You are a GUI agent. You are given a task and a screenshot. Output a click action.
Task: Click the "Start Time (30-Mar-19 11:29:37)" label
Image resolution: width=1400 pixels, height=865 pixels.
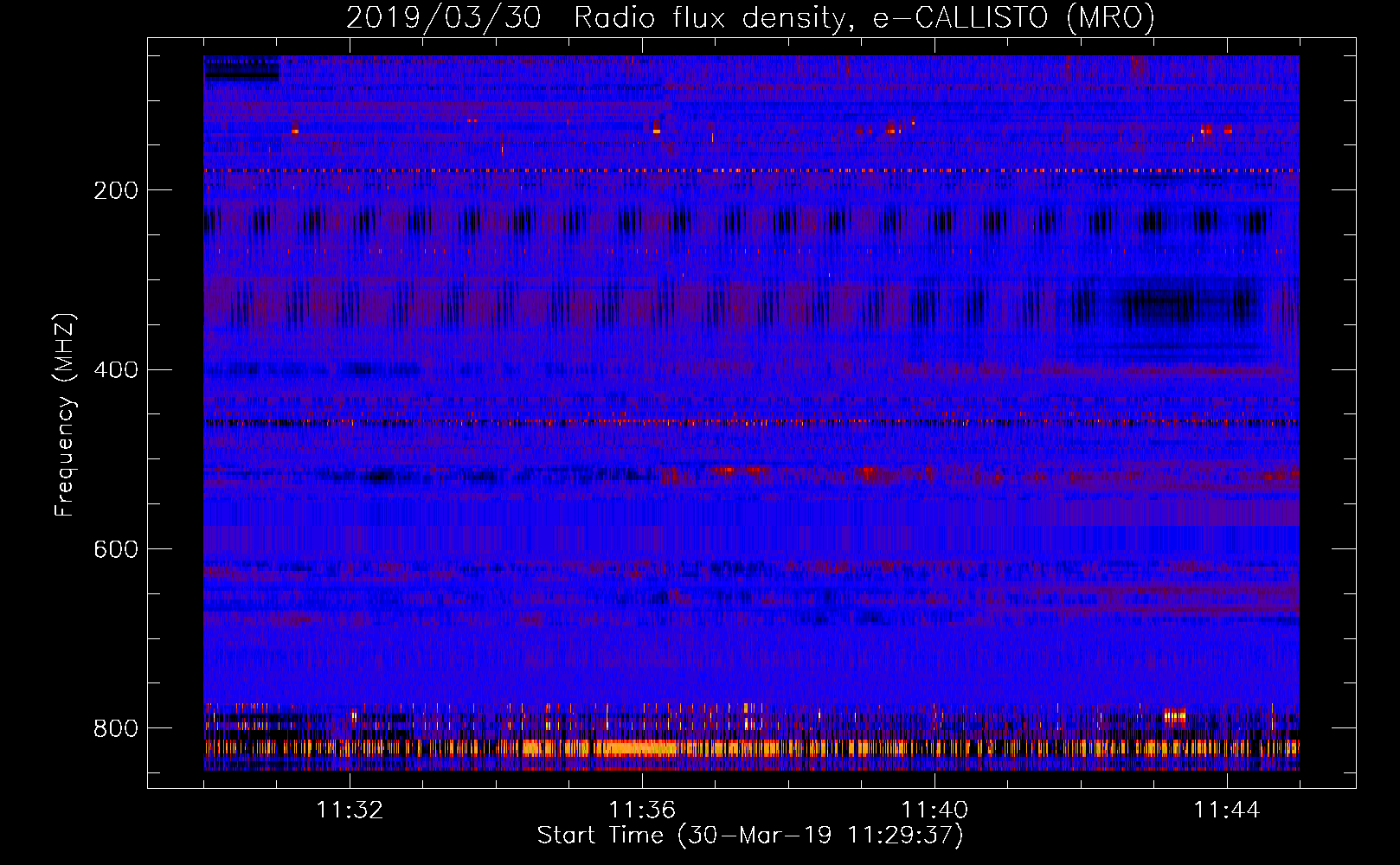[750, 836]
